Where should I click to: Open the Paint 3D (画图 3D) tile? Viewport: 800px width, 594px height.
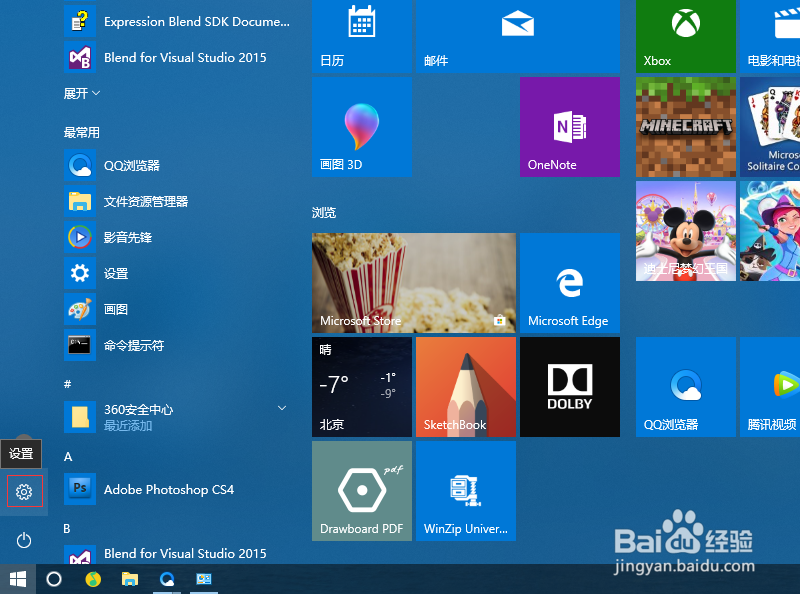click(x=362, y=127)
